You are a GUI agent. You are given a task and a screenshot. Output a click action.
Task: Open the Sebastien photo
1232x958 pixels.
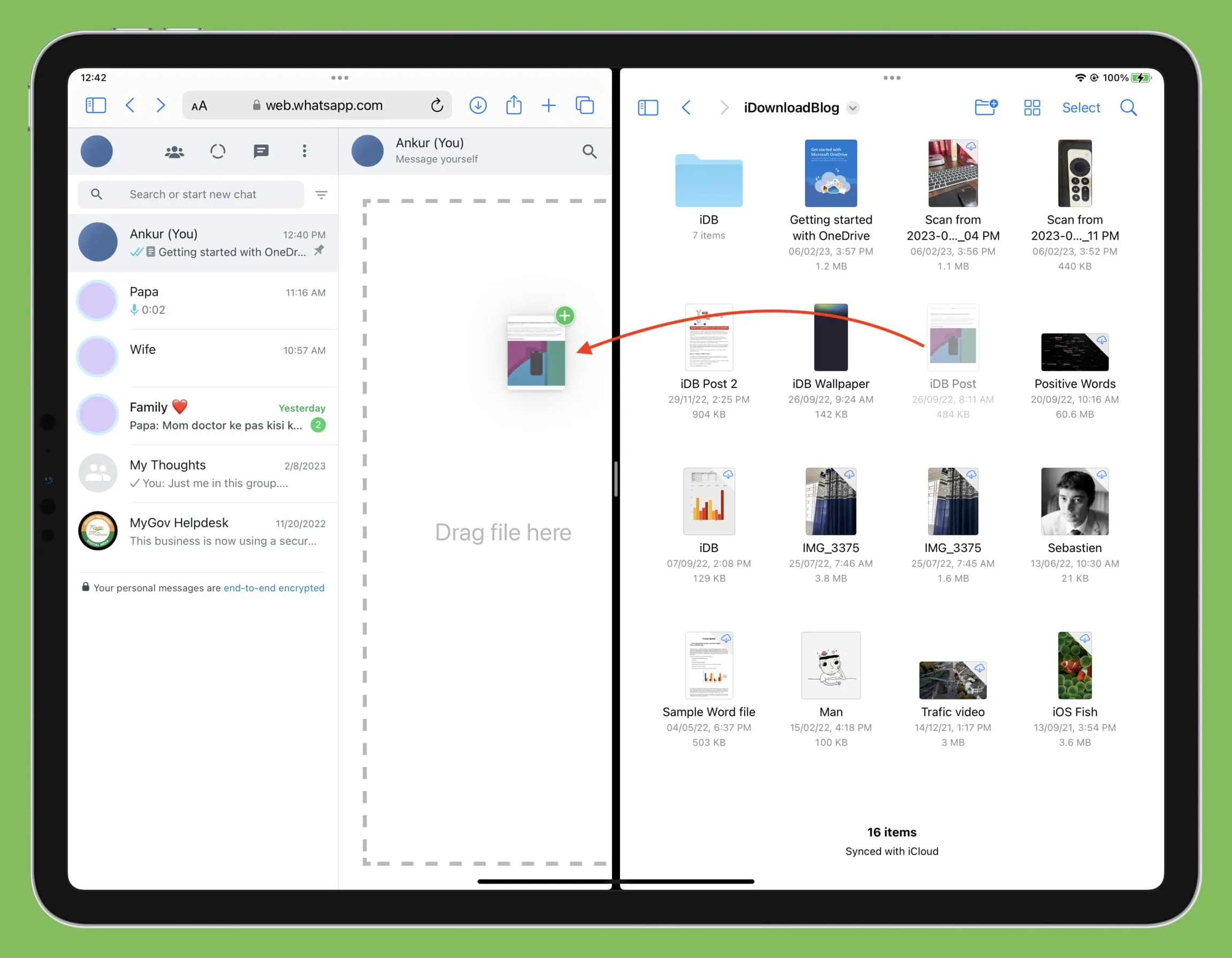point(1075,502)
